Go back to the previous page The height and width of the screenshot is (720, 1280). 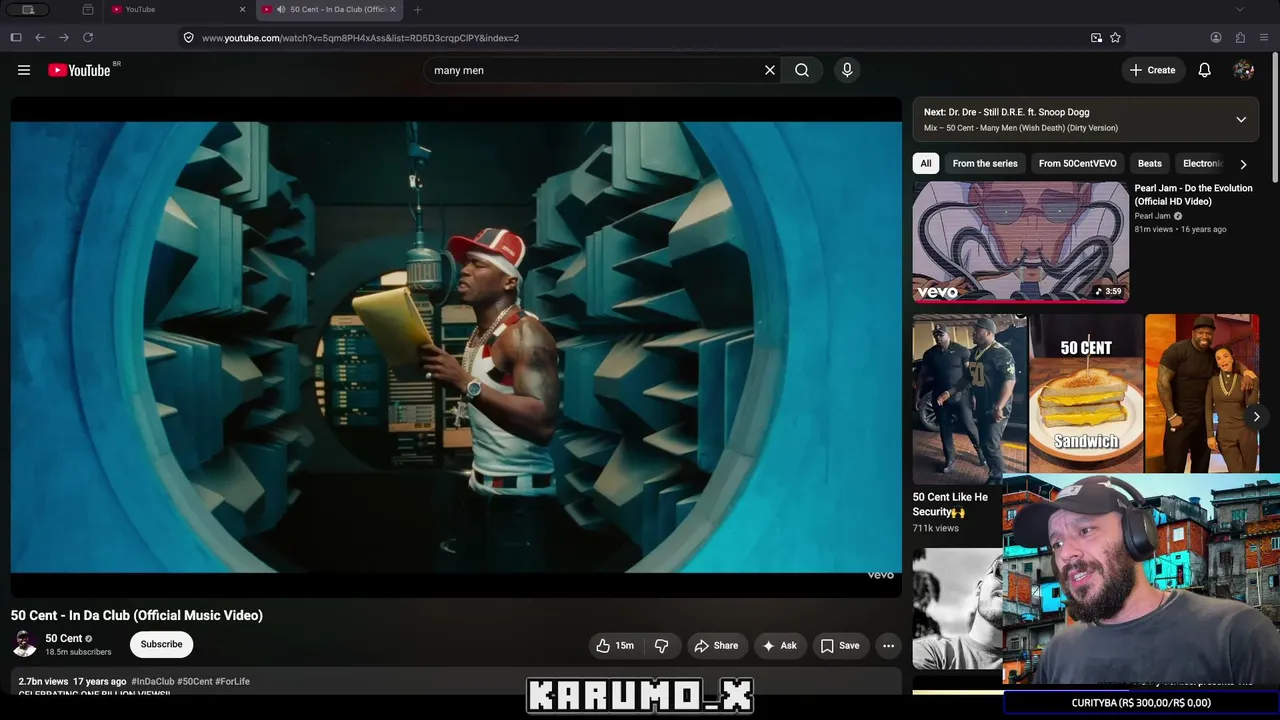tap(40, 37)
